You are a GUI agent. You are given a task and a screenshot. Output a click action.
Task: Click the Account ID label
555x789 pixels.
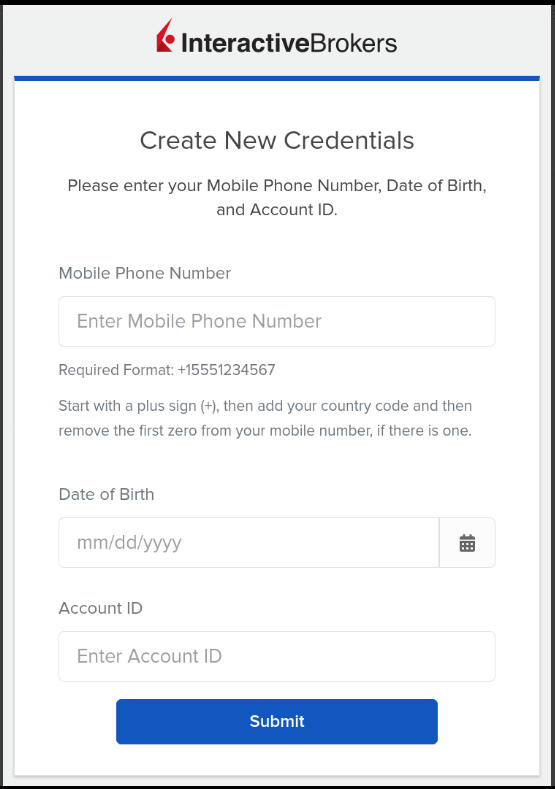tap(101, 608)
